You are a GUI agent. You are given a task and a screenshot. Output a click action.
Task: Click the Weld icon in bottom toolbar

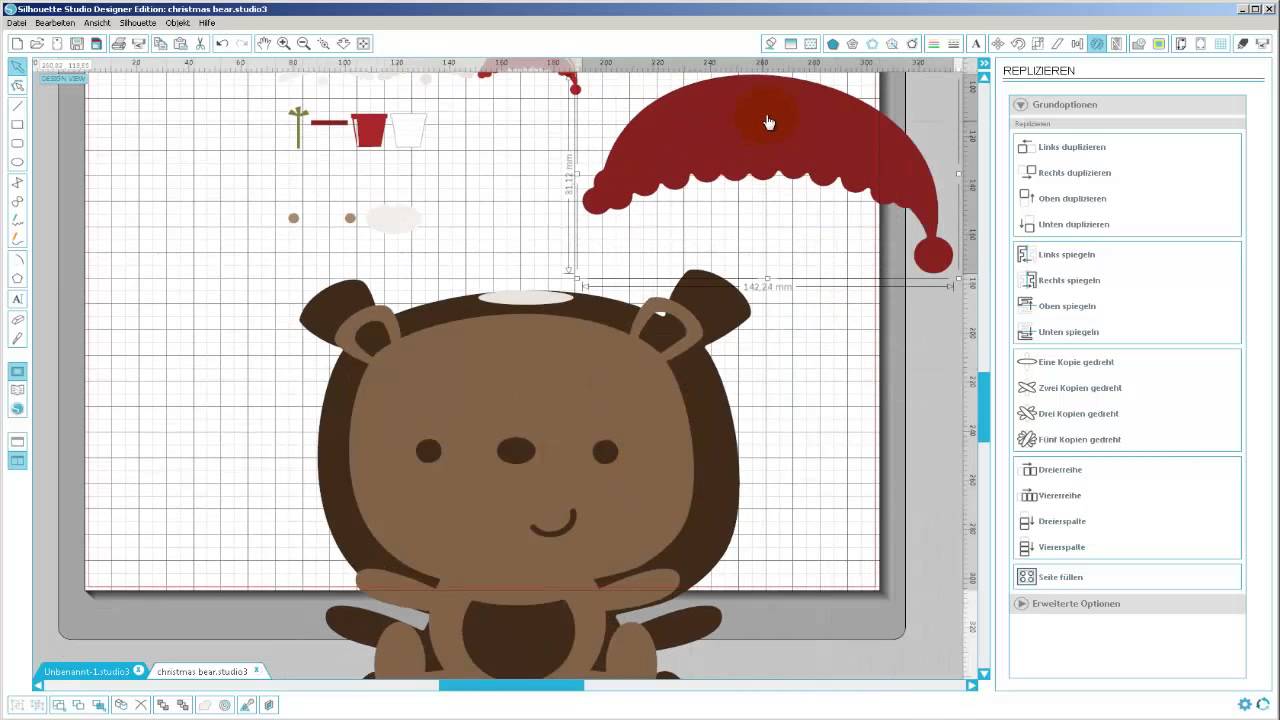[206, 705]
